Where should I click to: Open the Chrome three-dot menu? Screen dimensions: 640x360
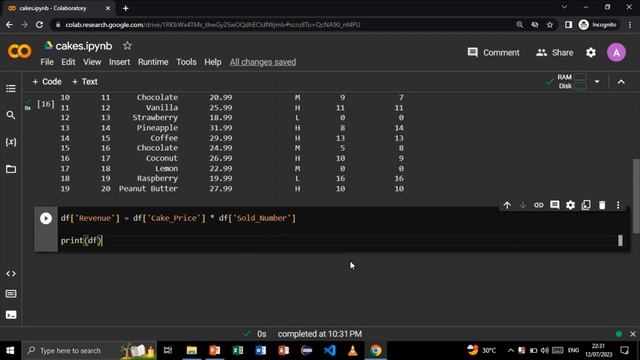click(x=630, y=25)
